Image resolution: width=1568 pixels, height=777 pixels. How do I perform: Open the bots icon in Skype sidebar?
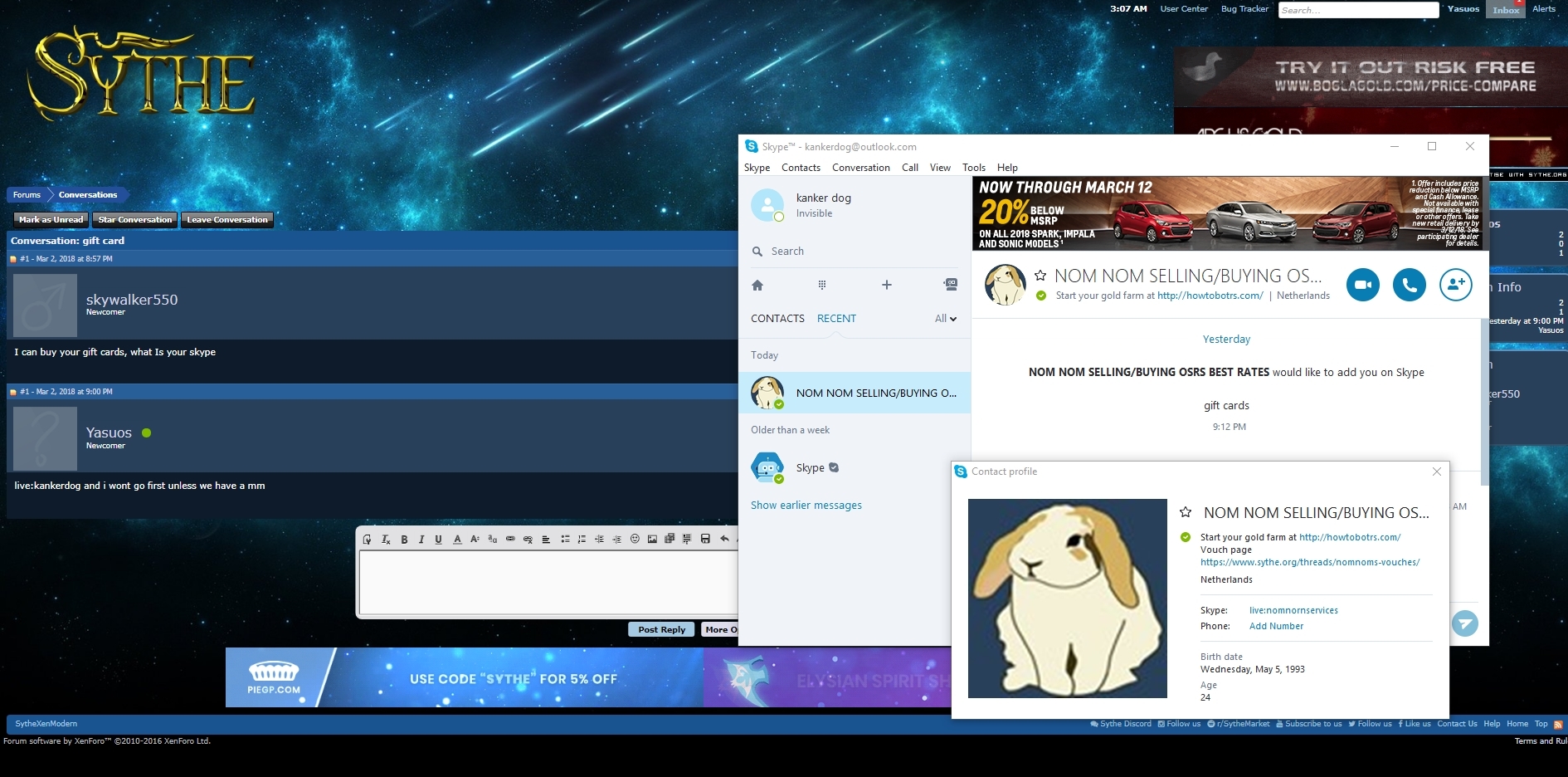click(x=951, y=285)
